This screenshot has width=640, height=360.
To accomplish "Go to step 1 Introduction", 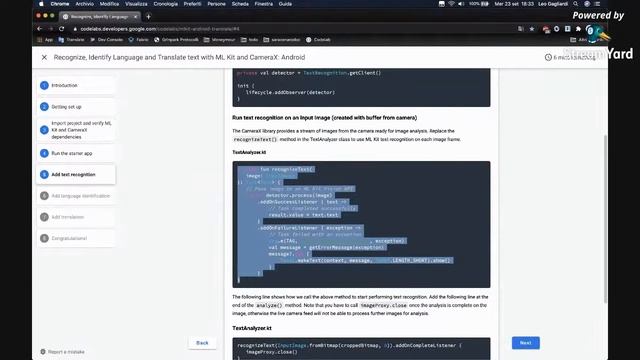I will point(76,85).
